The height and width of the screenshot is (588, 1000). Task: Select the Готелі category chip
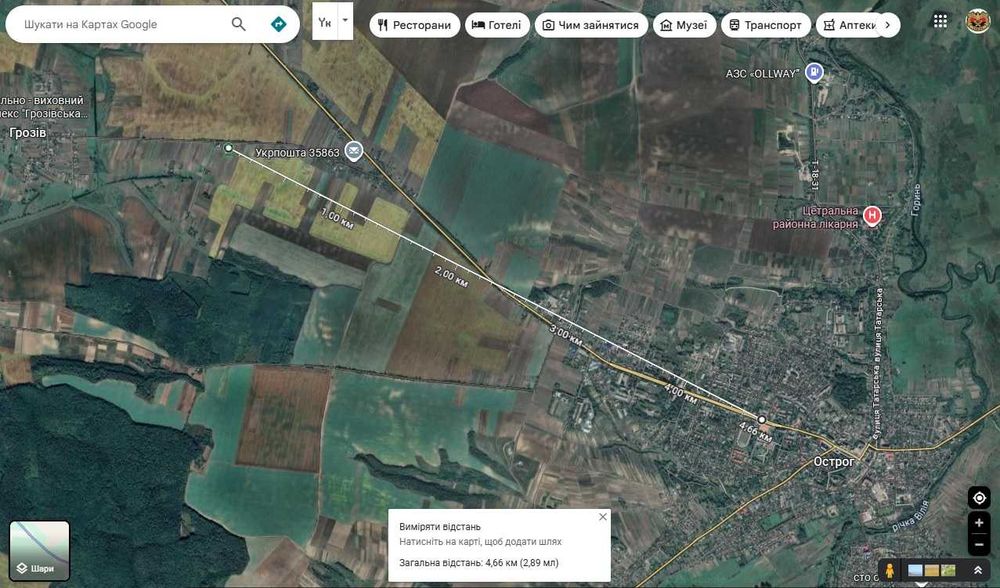click(x=497, y=25)
